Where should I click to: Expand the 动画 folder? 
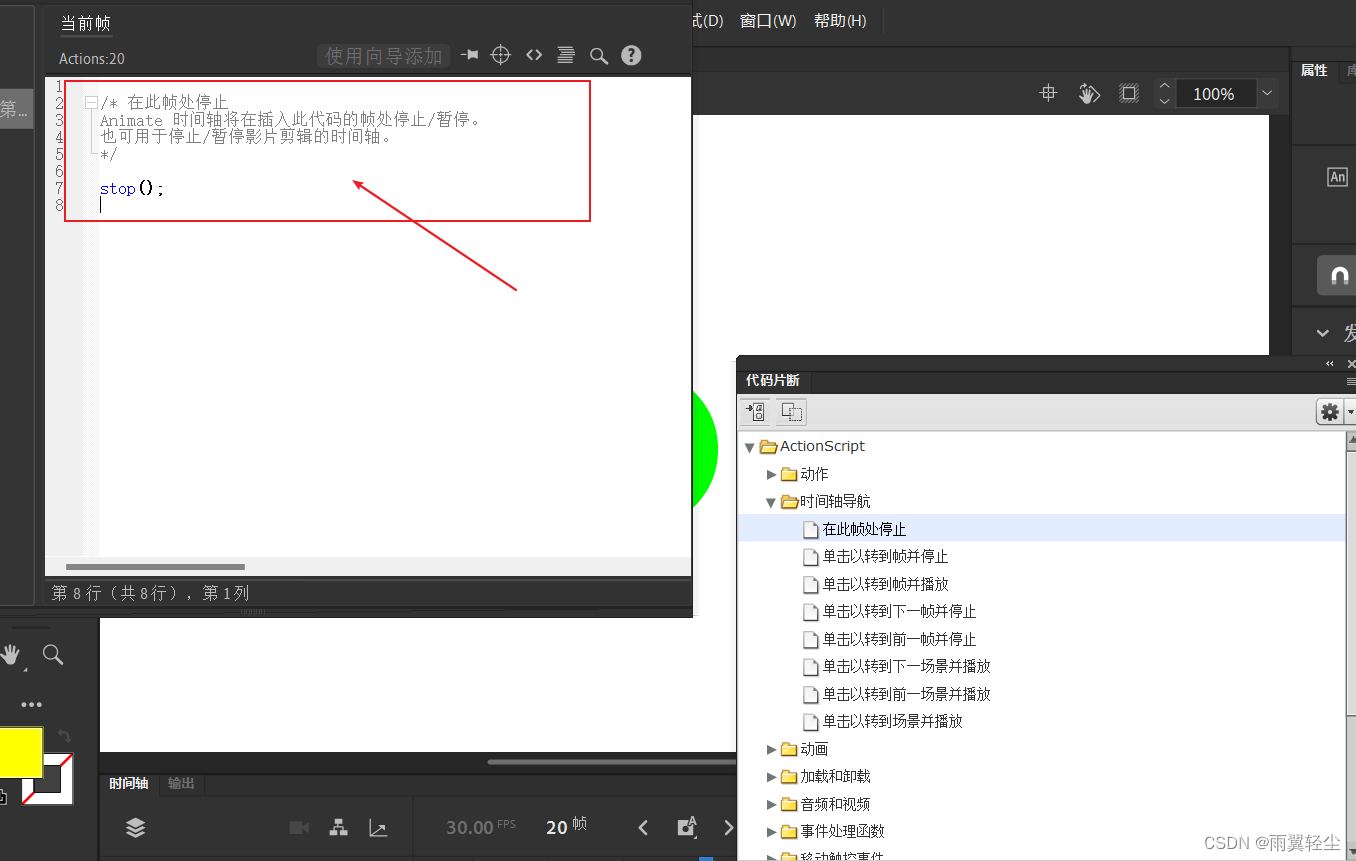(x=771, y=749)
